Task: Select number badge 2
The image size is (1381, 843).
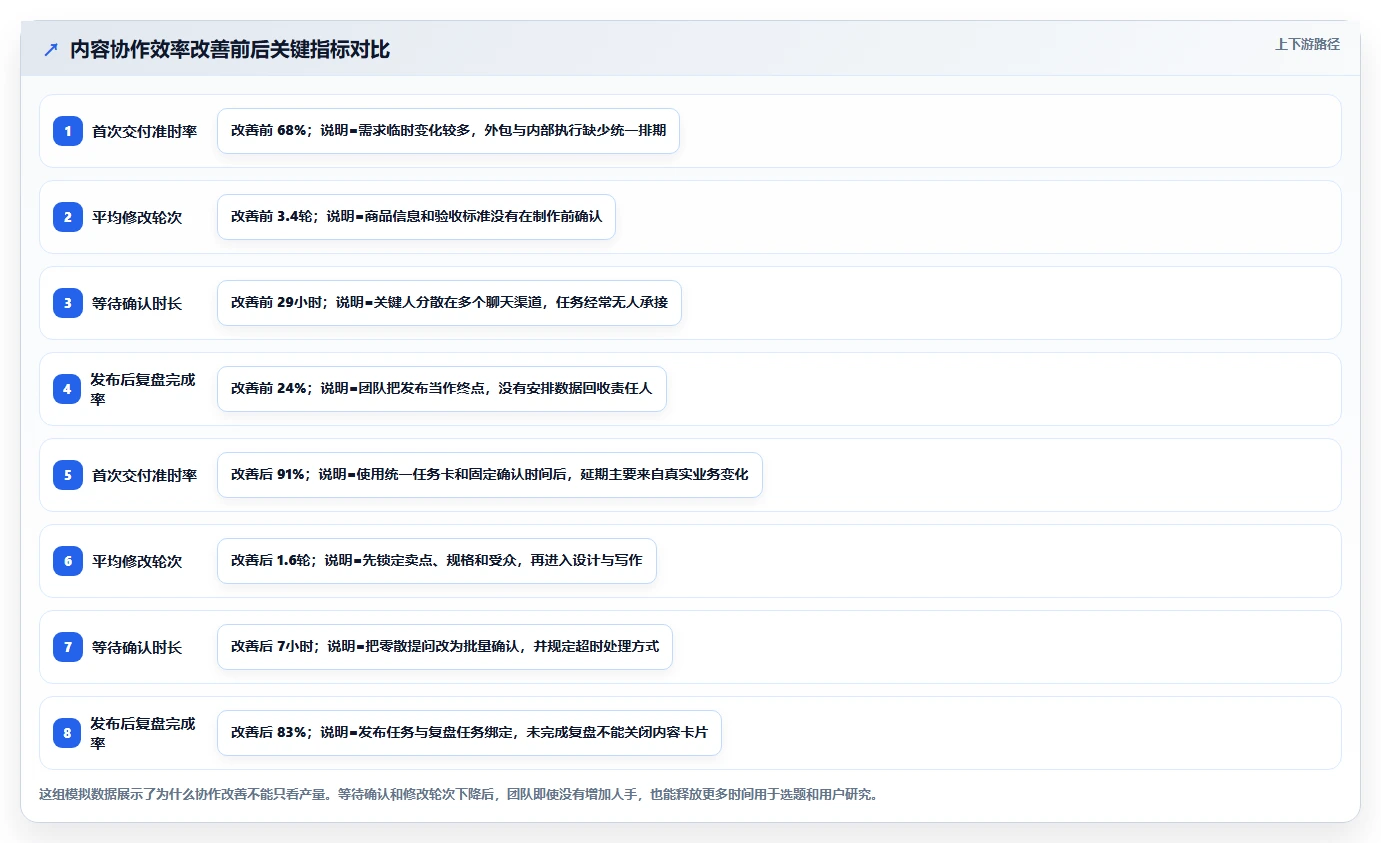Action: coord(68,217)
